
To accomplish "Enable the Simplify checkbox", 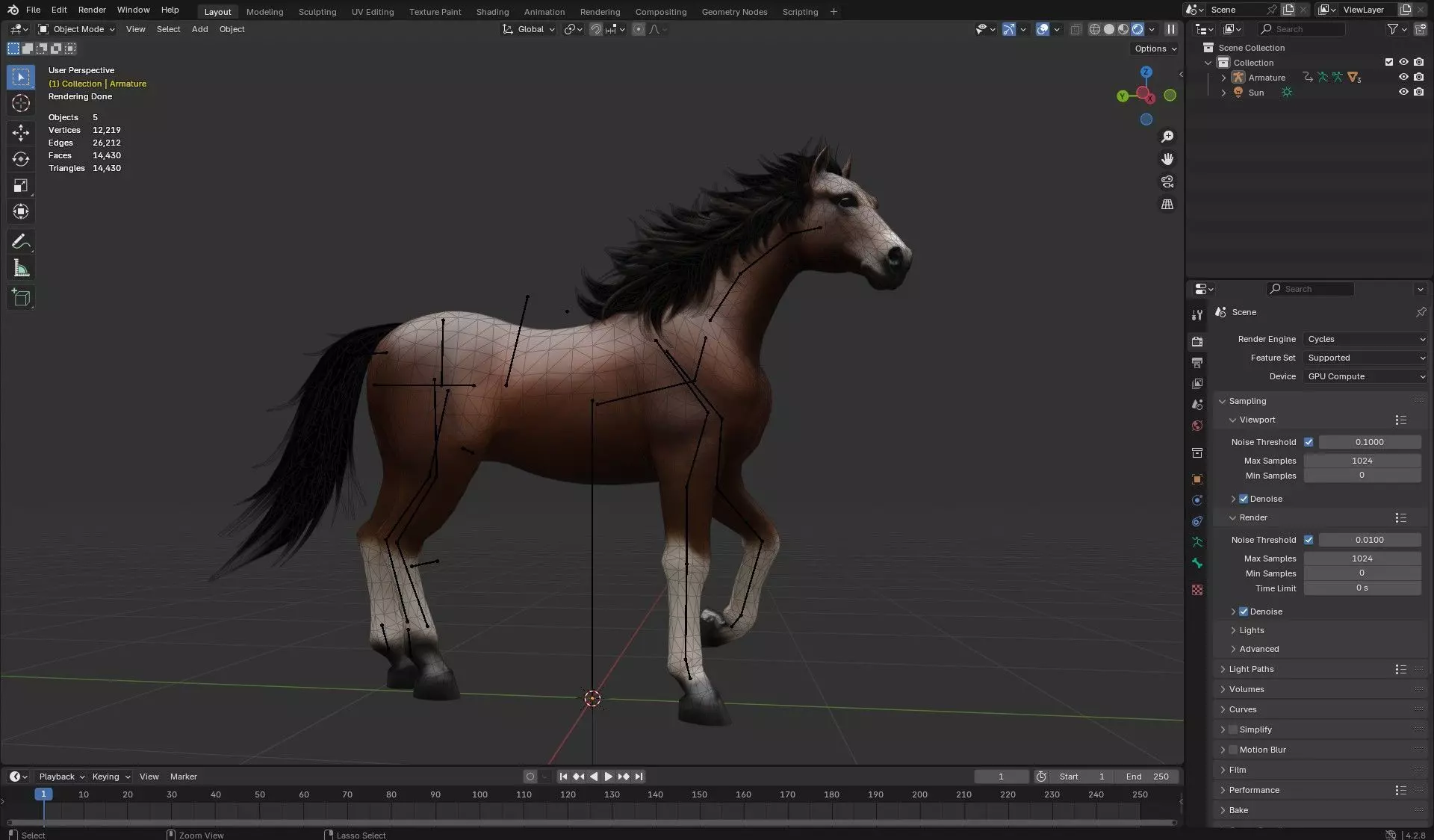I will pos(1233,729).
